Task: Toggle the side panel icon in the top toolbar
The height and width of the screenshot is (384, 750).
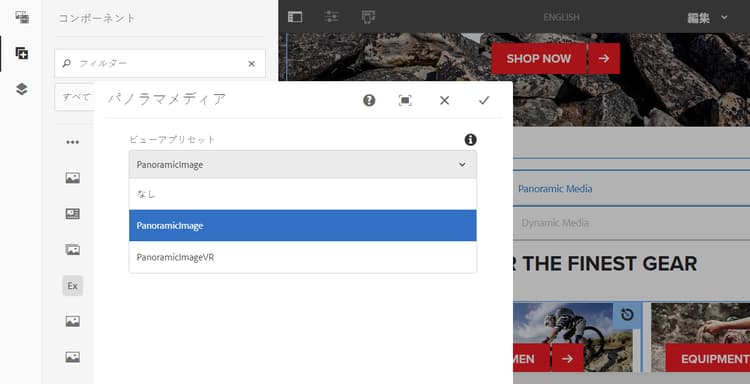Action: [x=295, y=17]
